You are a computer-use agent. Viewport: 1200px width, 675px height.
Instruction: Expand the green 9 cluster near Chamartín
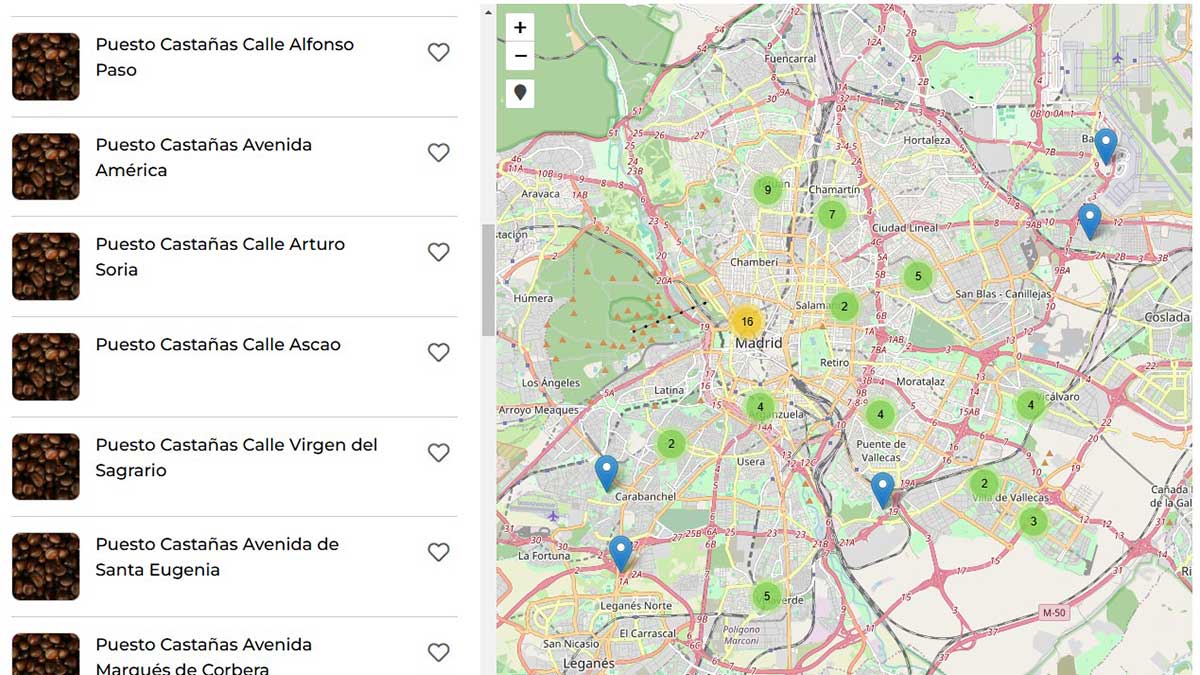tap(767, 188)
